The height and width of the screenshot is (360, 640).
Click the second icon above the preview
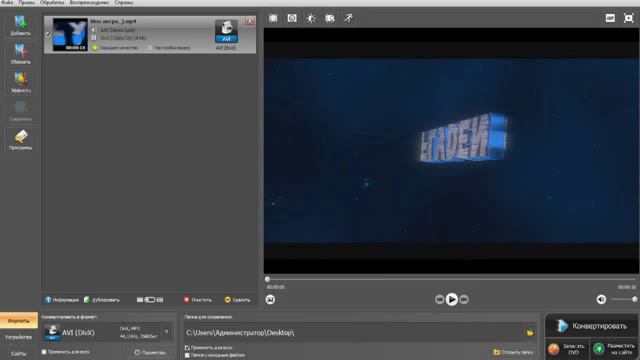pos(292,18)
